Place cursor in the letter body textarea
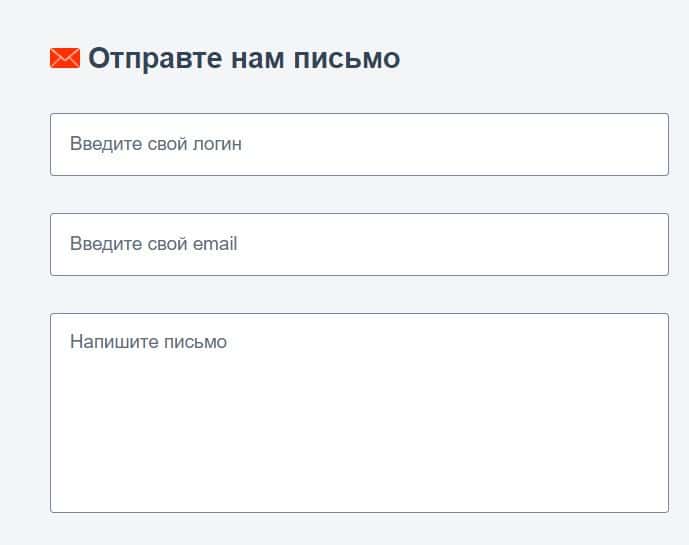689x545 pixels. point(359,412)
